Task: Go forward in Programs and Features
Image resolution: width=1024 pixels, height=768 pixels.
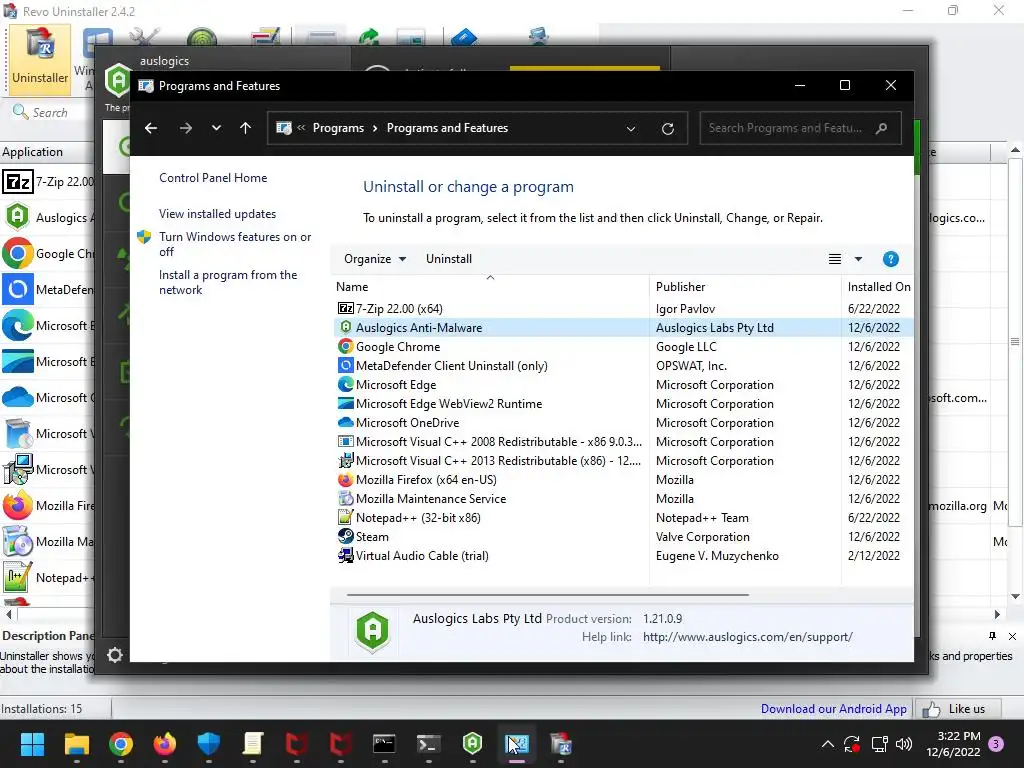Action: pyautogui.click(x=185, y=128)
